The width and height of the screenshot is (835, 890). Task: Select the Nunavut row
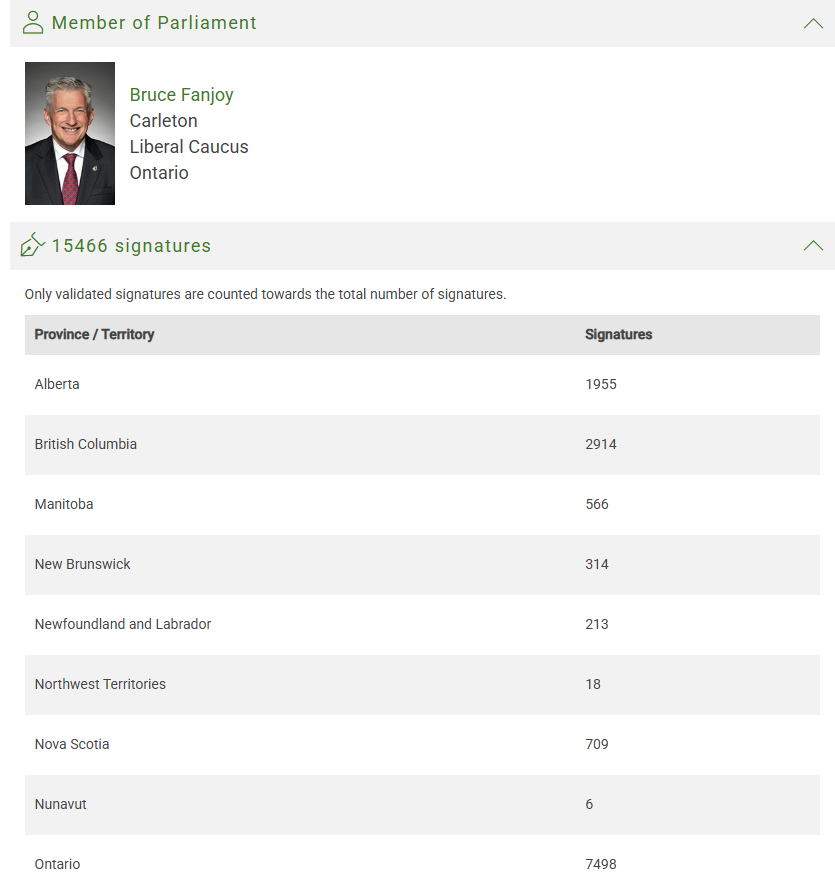click(422, 805)
